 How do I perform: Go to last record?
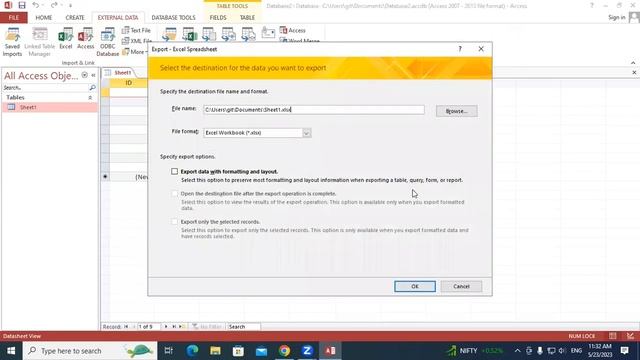point(174,327)
